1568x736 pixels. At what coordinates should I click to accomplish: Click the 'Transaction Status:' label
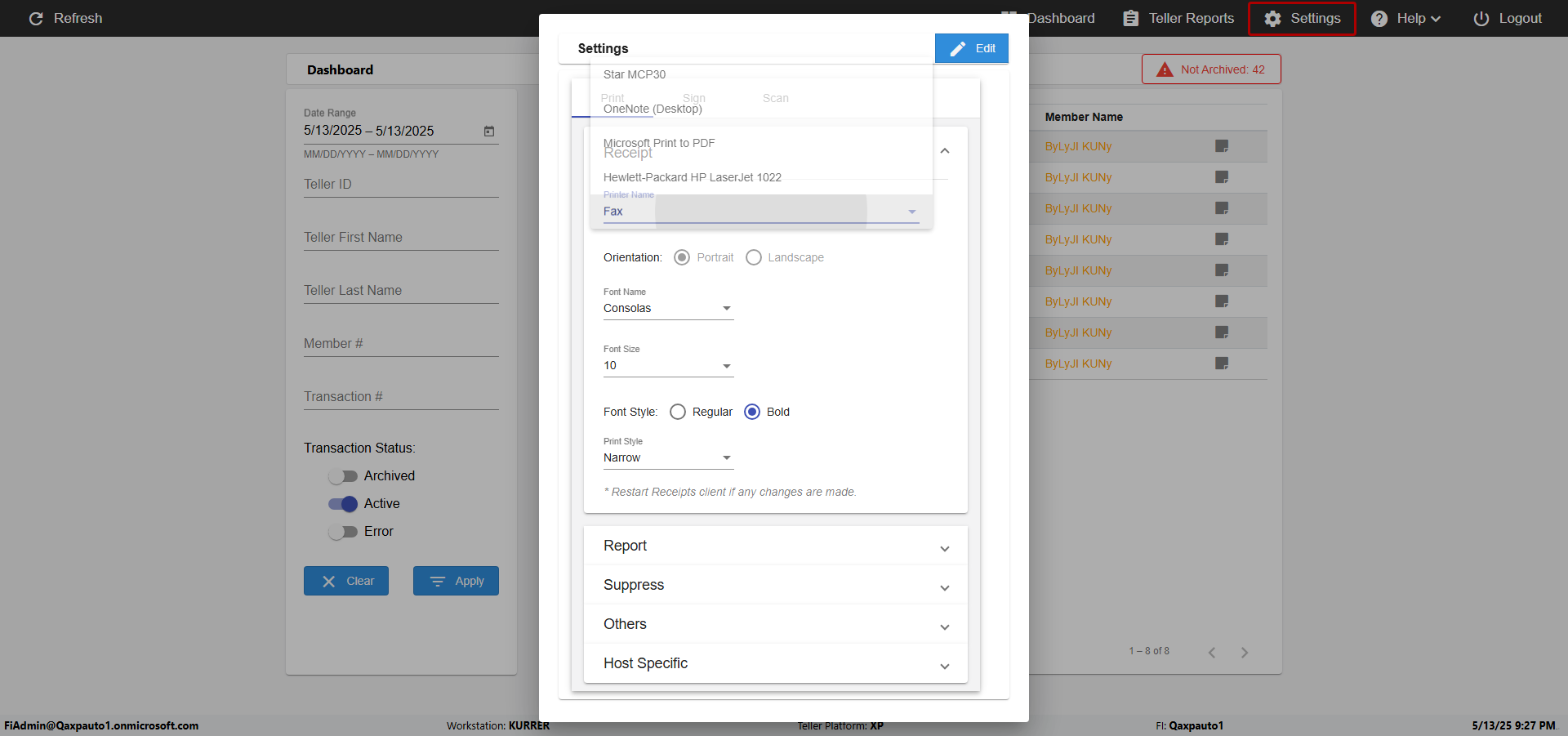coord(359,448)
